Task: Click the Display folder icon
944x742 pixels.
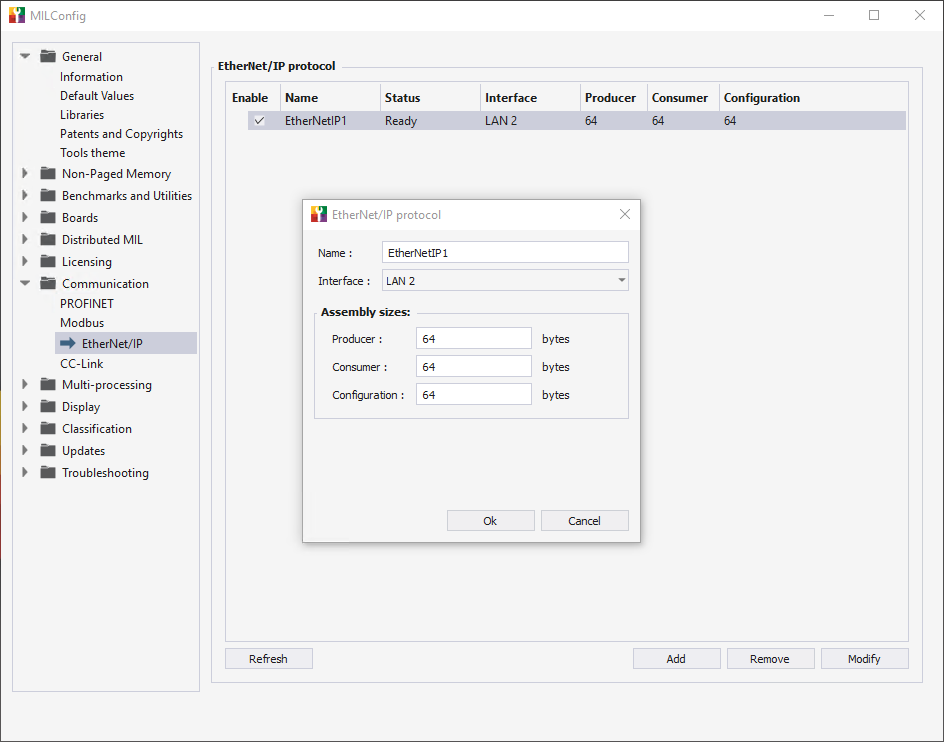Action: (47, 406)
